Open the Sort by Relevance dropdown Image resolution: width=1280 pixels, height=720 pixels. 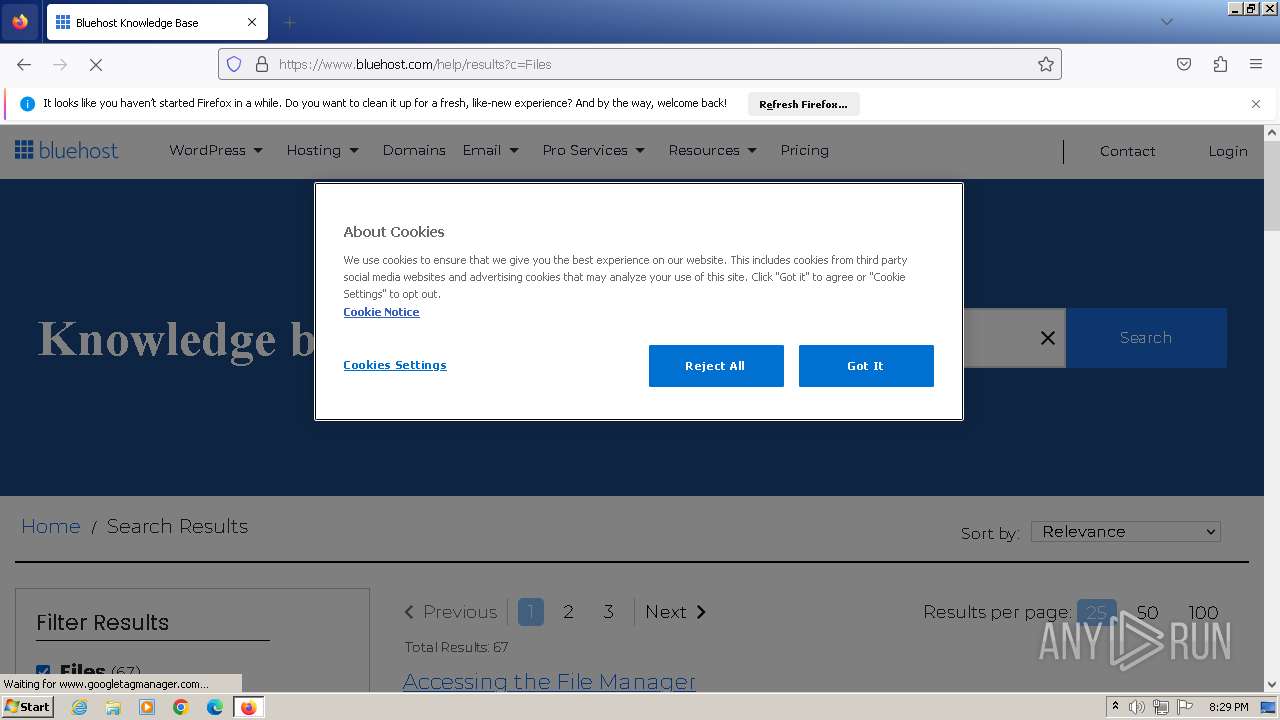click(x=1126, y=532)
